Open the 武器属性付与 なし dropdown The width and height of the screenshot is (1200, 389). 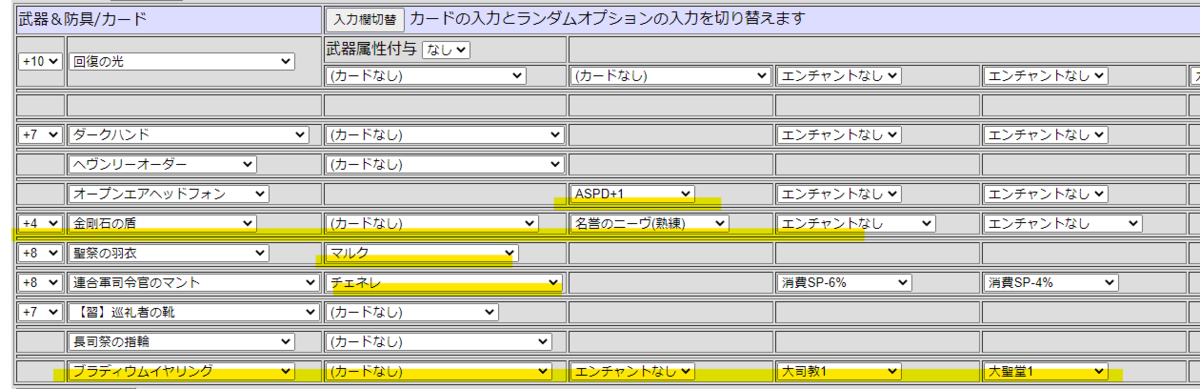click(446, 49)
